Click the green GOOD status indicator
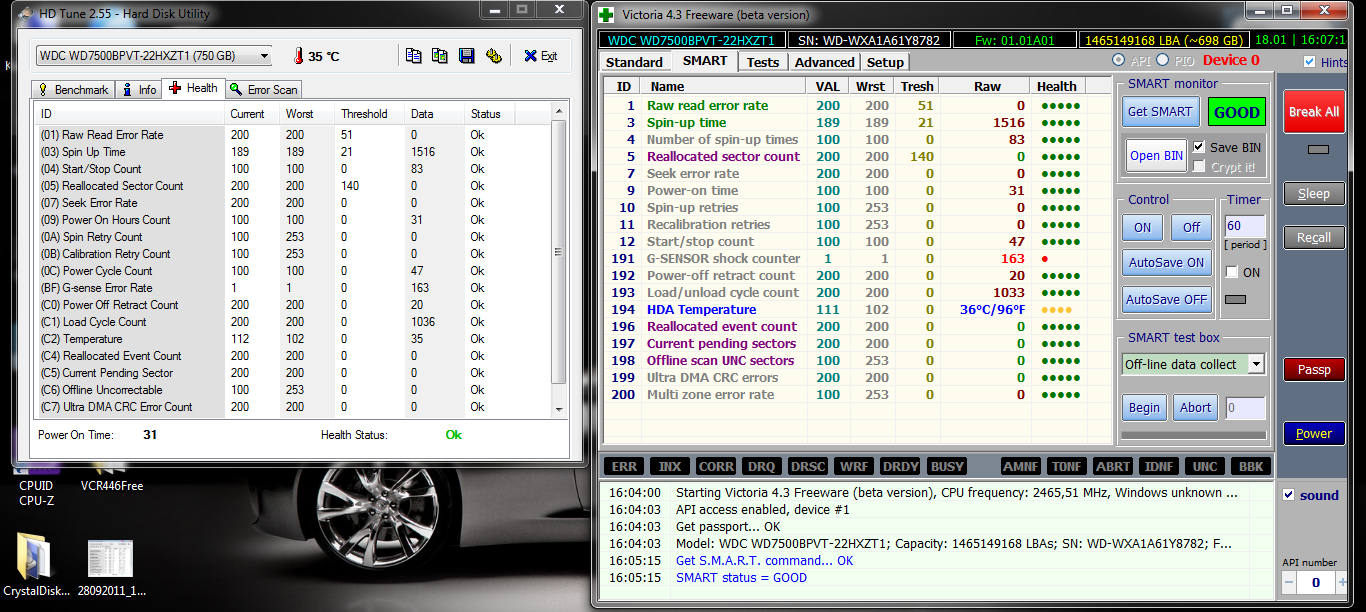 tap(1236, 111)
